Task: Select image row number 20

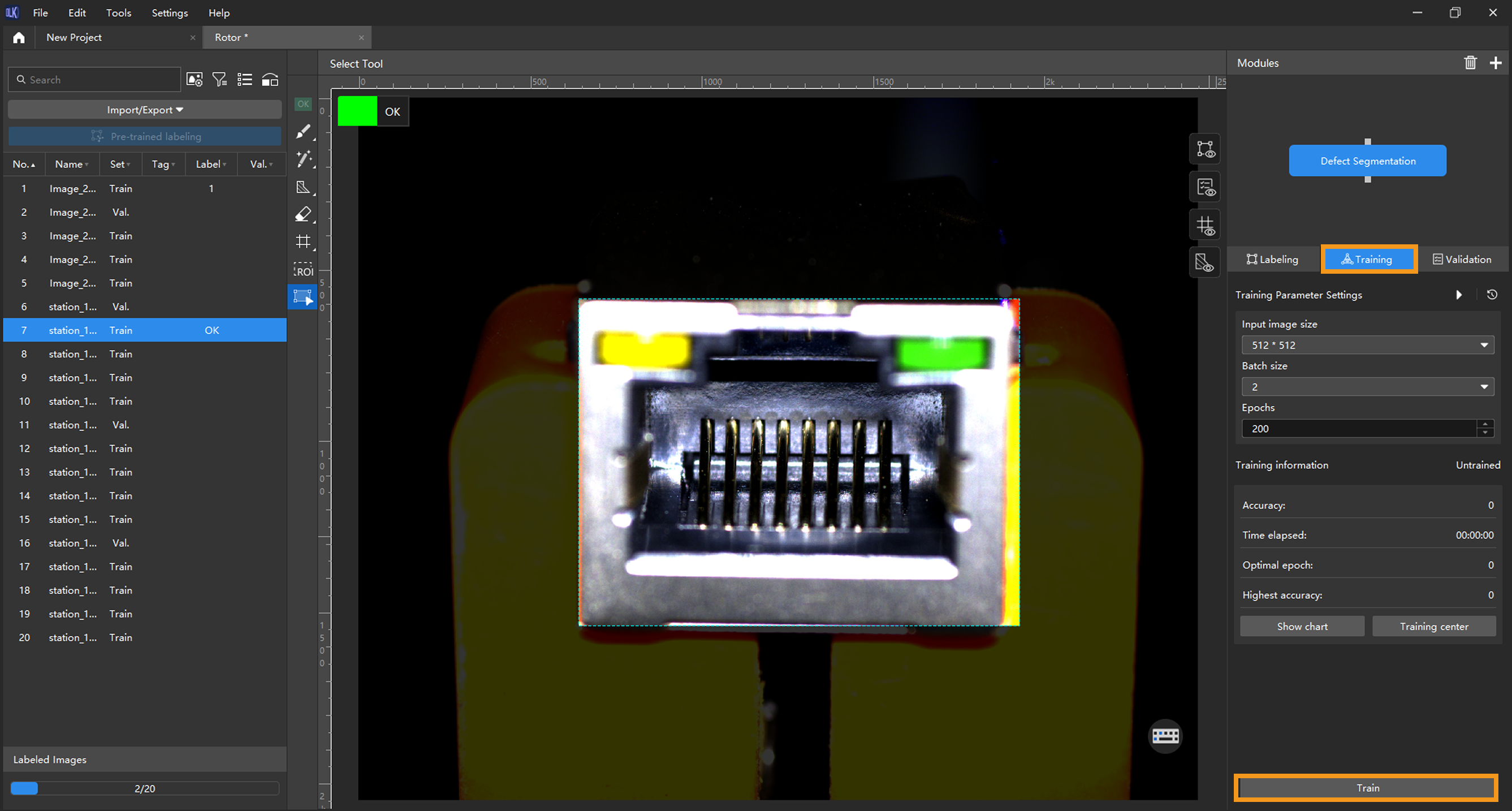Action: (144, 637)
